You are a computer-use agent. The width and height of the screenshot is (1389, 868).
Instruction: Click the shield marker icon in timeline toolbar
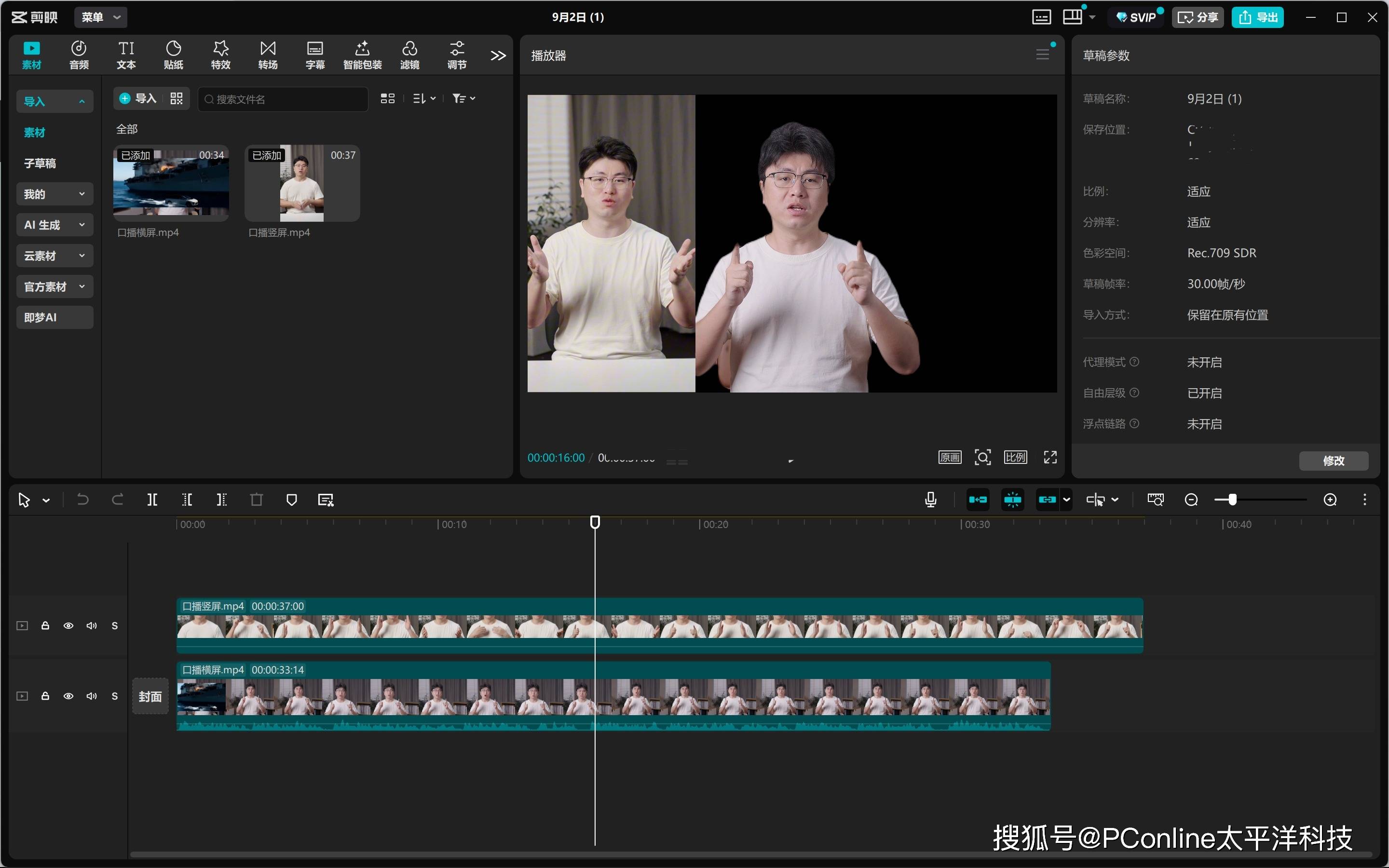pyautogui.click(x=292, y=500)
